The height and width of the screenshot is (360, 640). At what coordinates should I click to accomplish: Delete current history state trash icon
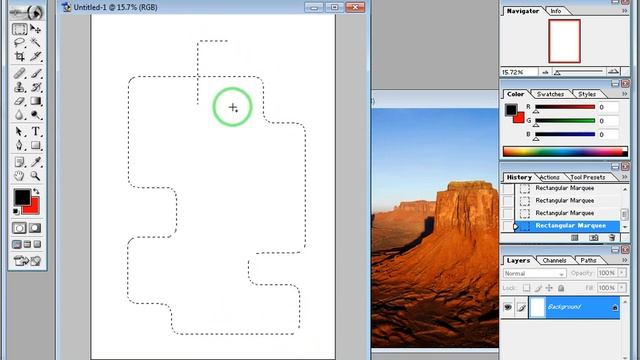coord(612,238)
